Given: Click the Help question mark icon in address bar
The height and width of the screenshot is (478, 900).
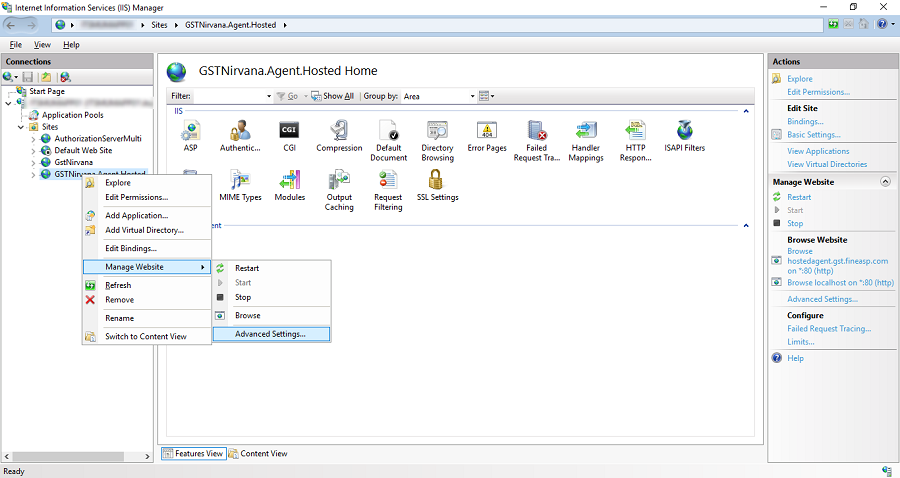Looking at the screenshot, I should click(x=882, y=24).
